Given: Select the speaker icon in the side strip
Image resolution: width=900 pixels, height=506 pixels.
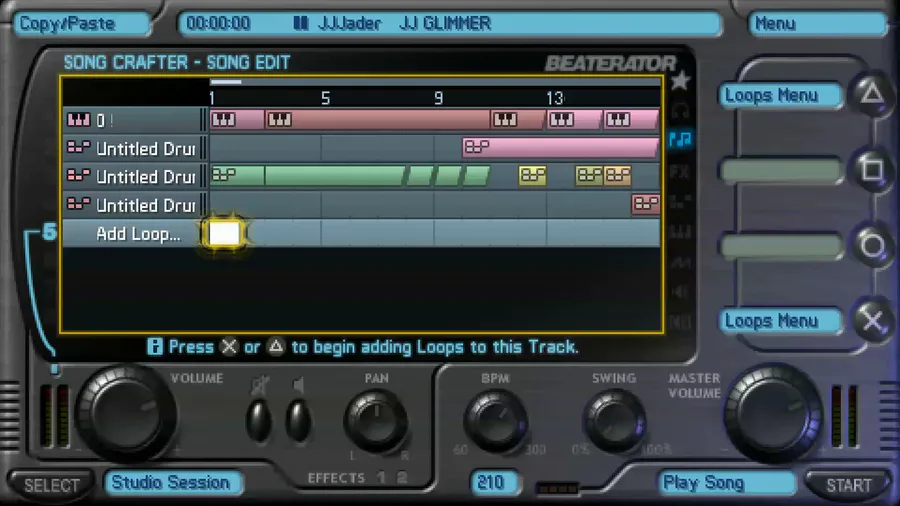Looking at the screenshot, I should tap(680, 292).
